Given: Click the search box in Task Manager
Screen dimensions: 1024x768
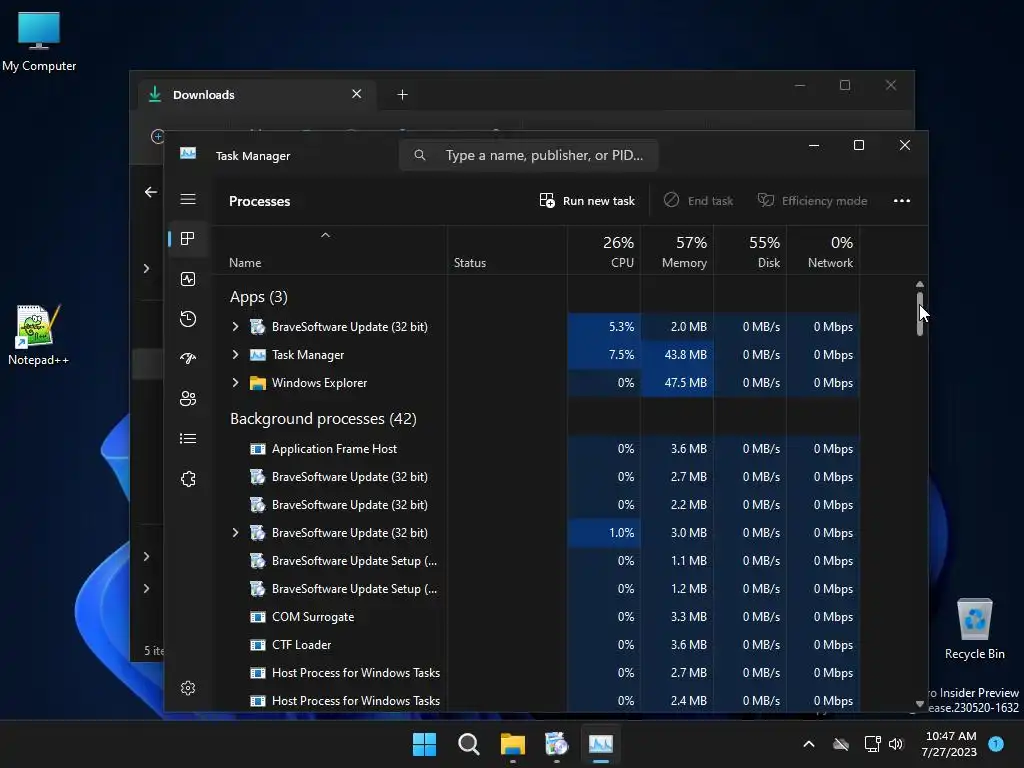Looking at the screenshot, I should [x=528, y=155].
